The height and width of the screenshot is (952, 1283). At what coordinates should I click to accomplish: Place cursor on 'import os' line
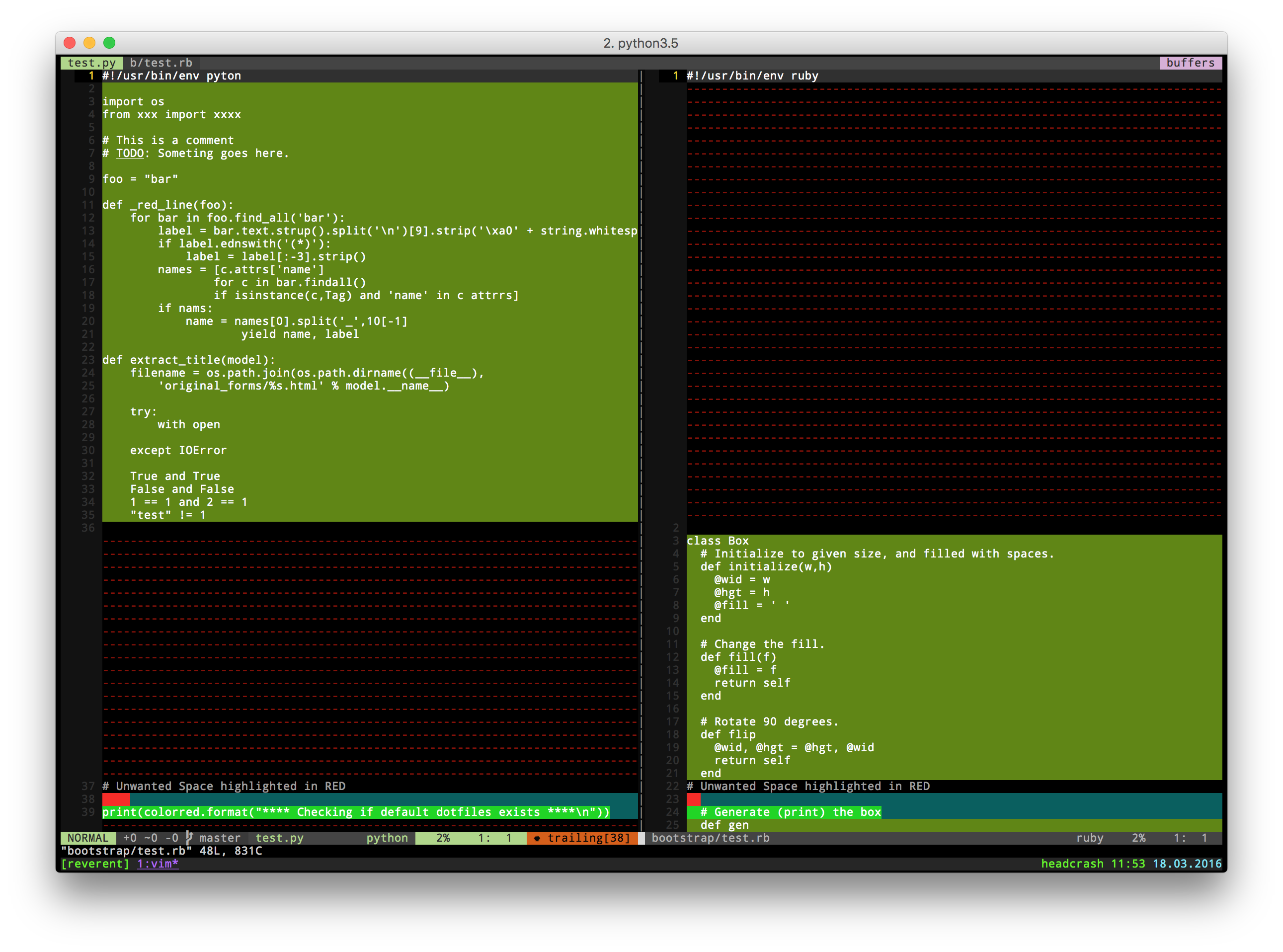(x=133, y=102)
